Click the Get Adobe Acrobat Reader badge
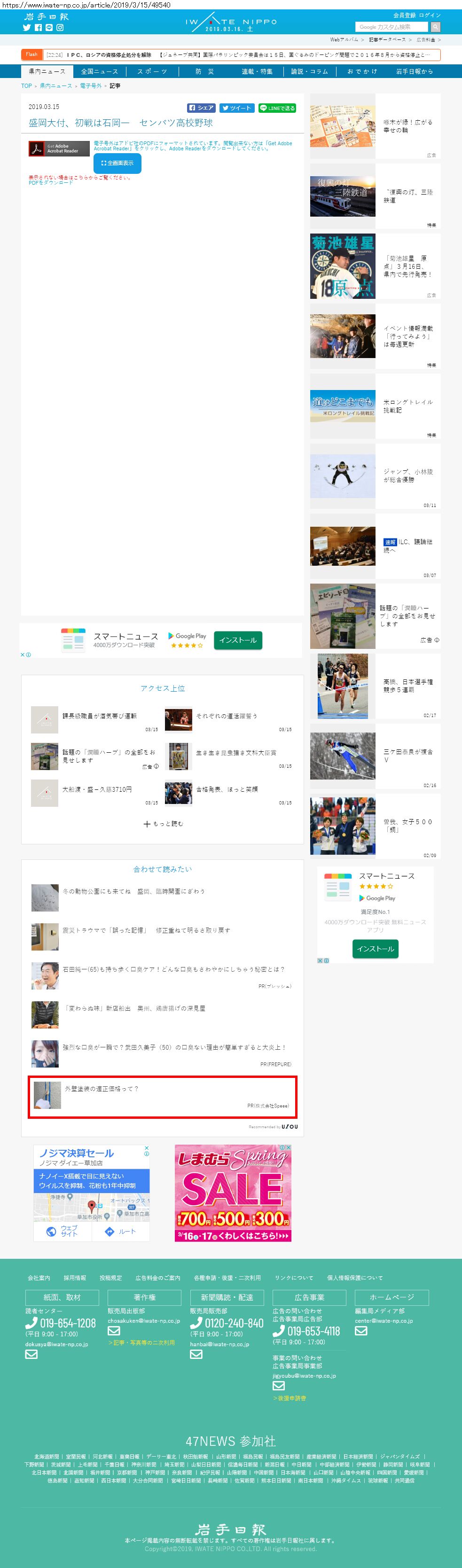The width and height of the screenshot is (462, 1568). click(59, 148)
